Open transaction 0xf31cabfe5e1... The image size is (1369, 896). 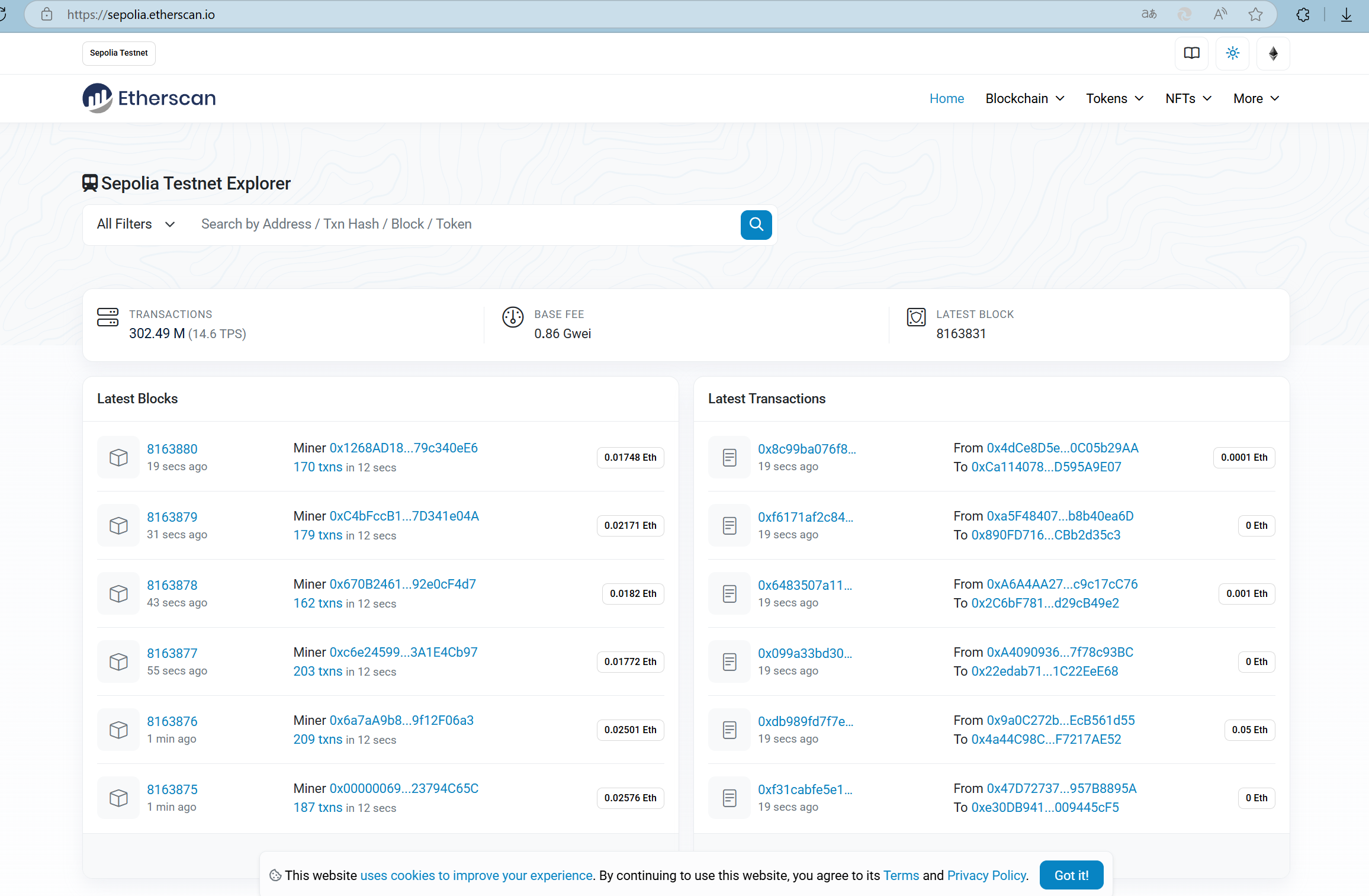805,789
